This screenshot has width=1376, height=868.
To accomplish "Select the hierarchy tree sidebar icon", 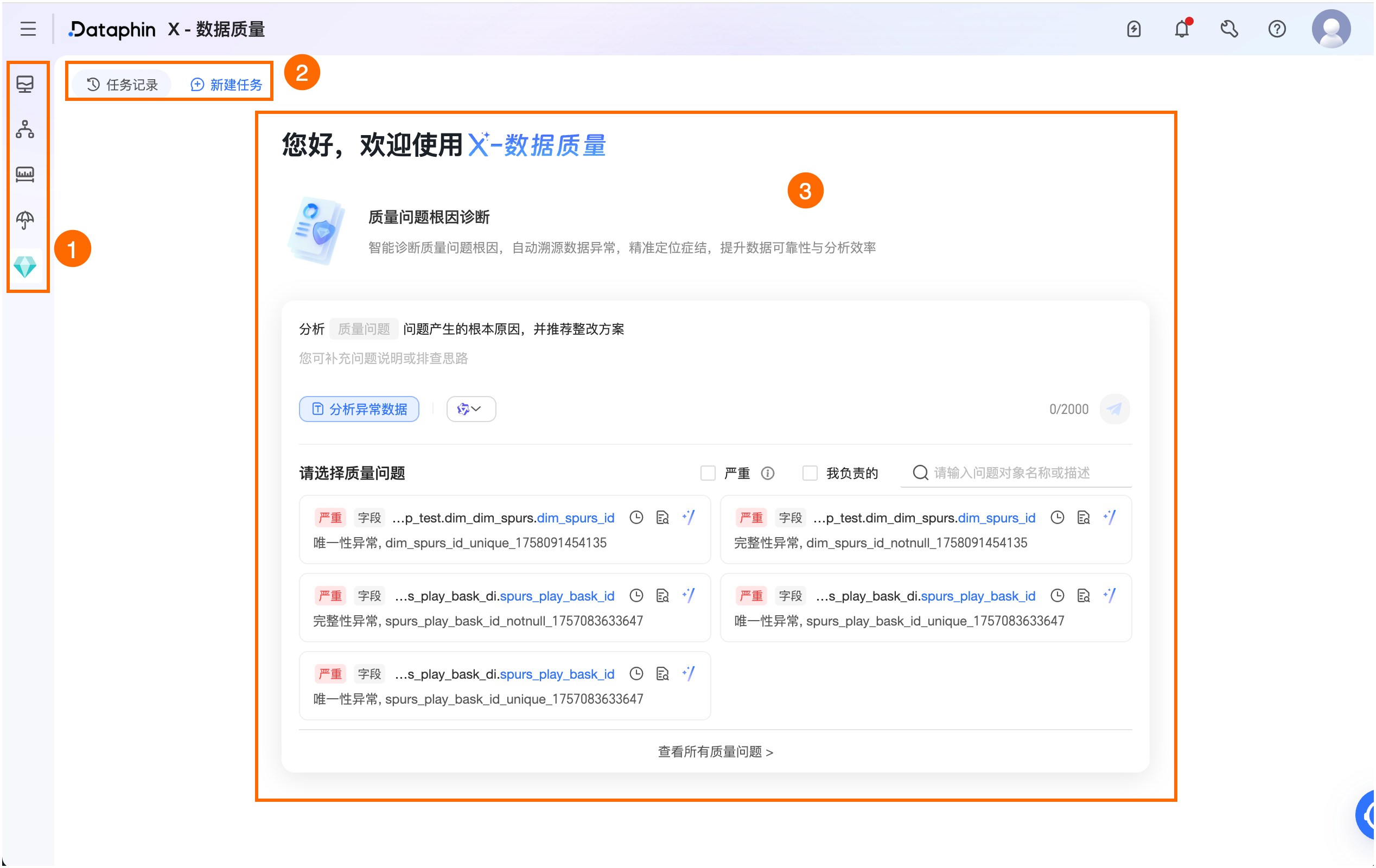I will point(25,129).
